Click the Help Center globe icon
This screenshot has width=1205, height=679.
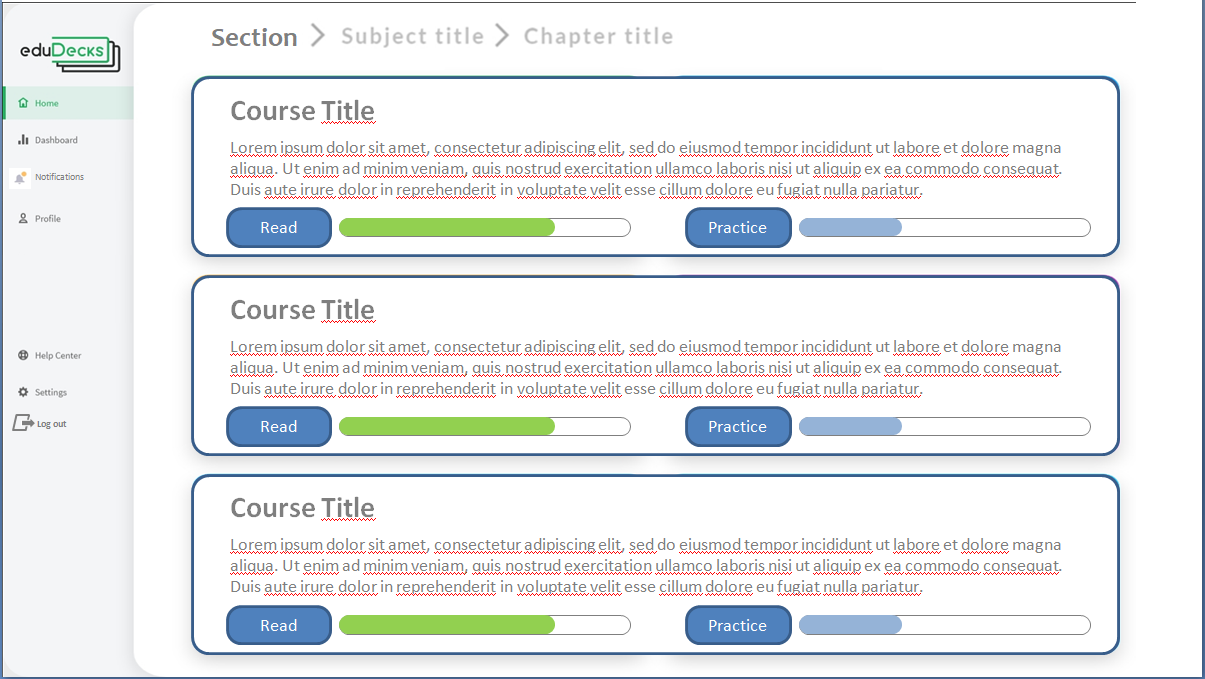pyautogui.click(x=23, y=356)
